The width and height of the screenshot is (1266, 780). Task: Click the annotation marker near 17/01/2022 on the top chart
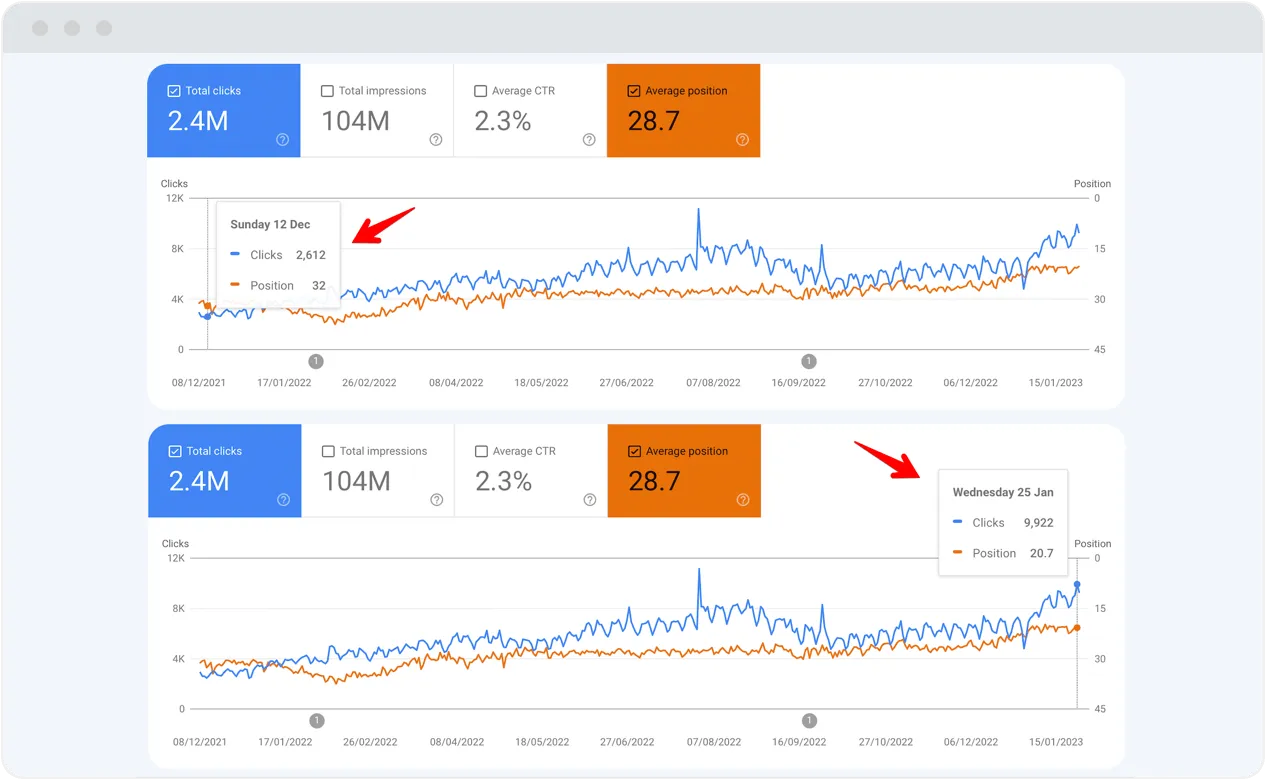click(316, 361)
